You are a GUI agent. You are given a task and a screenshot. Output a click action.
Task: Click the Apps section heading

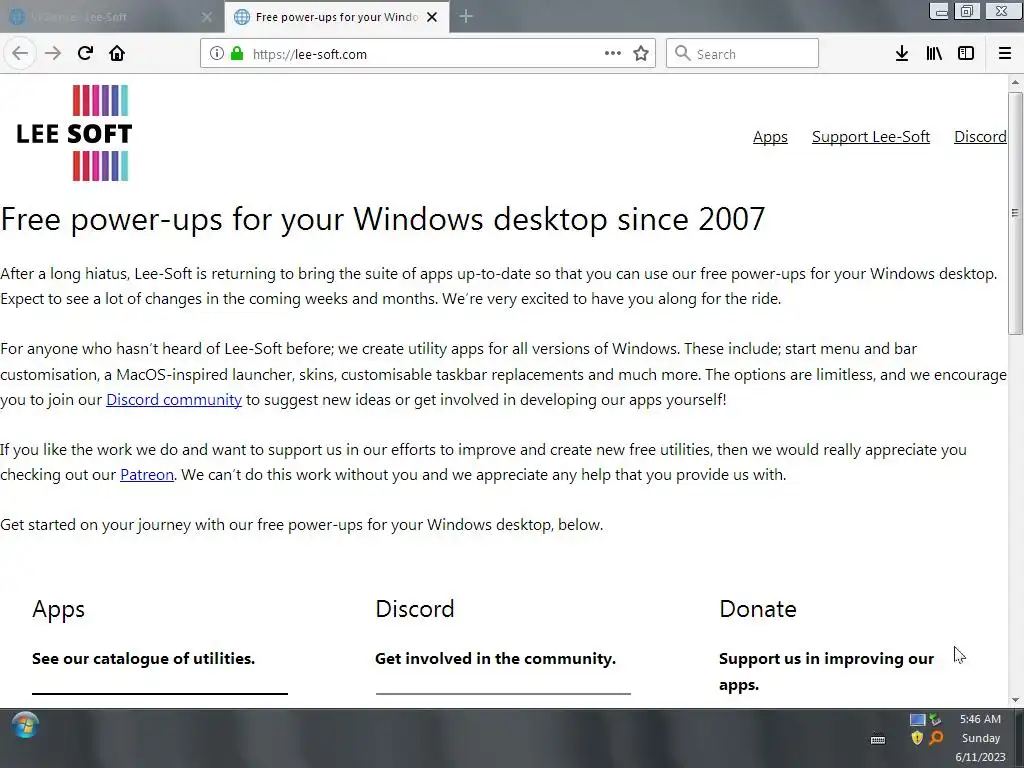tap(59, 609)
